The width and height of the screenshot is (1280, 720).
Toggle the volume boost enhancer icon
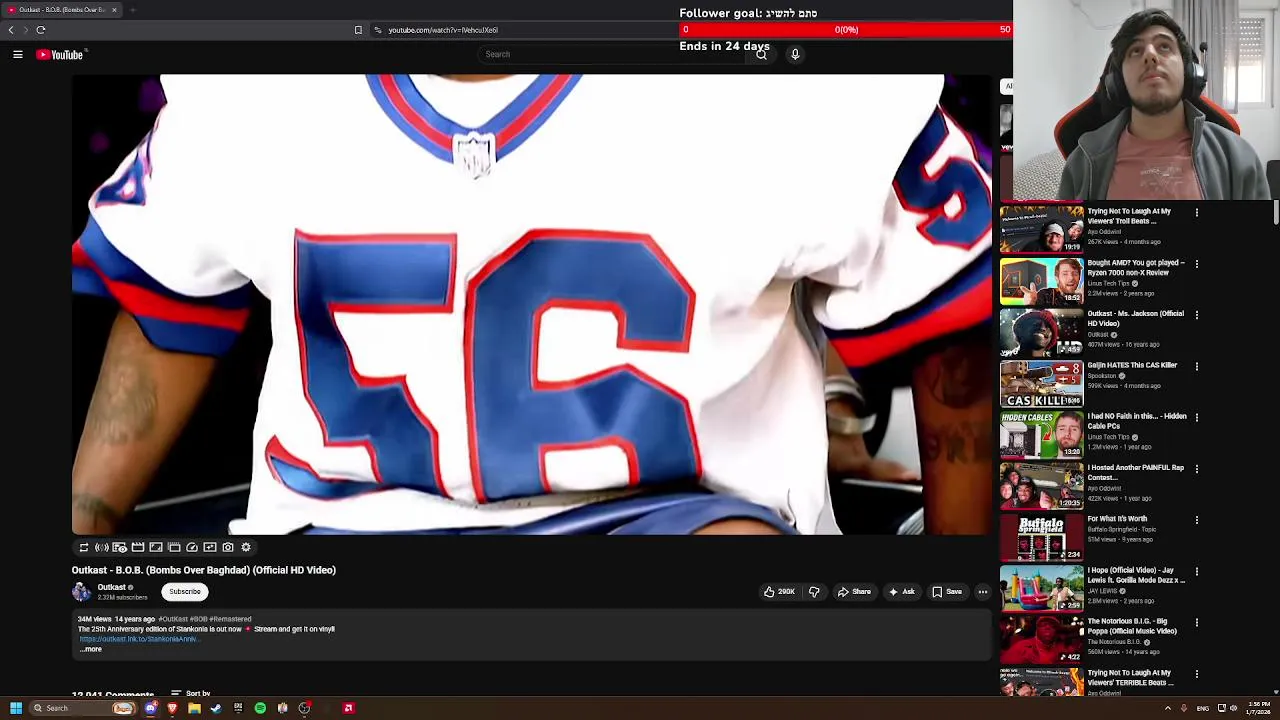click(102, 547)
